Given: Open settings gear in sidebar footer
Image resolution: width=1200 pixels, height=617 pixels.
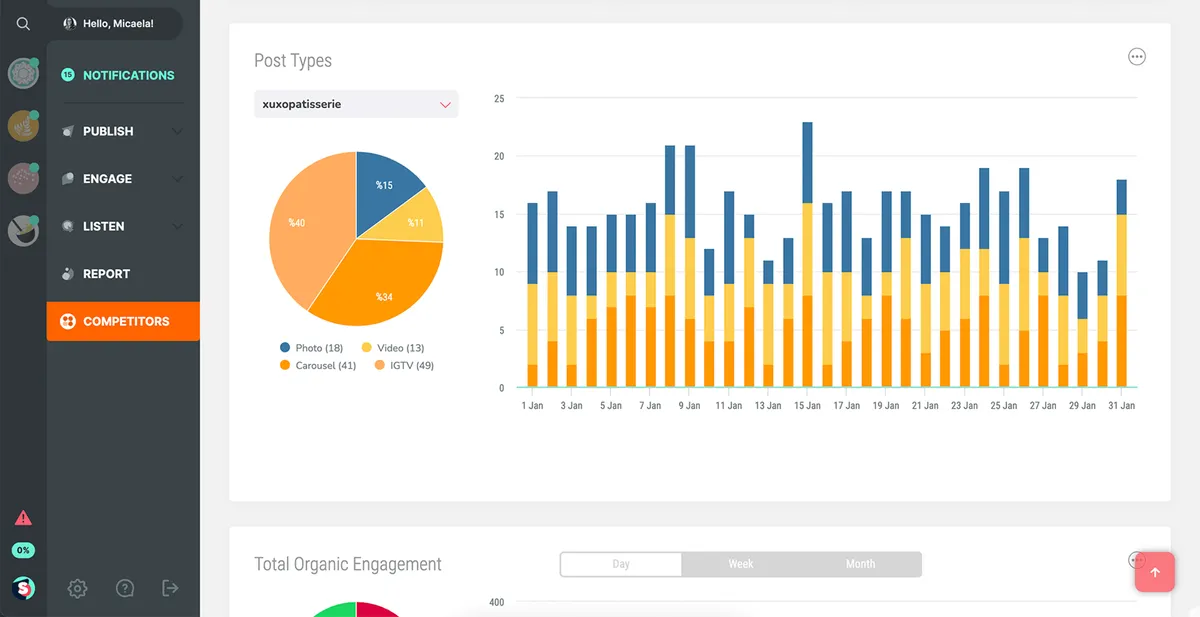Looking at the screenshot, I should [x=77, y=588].
